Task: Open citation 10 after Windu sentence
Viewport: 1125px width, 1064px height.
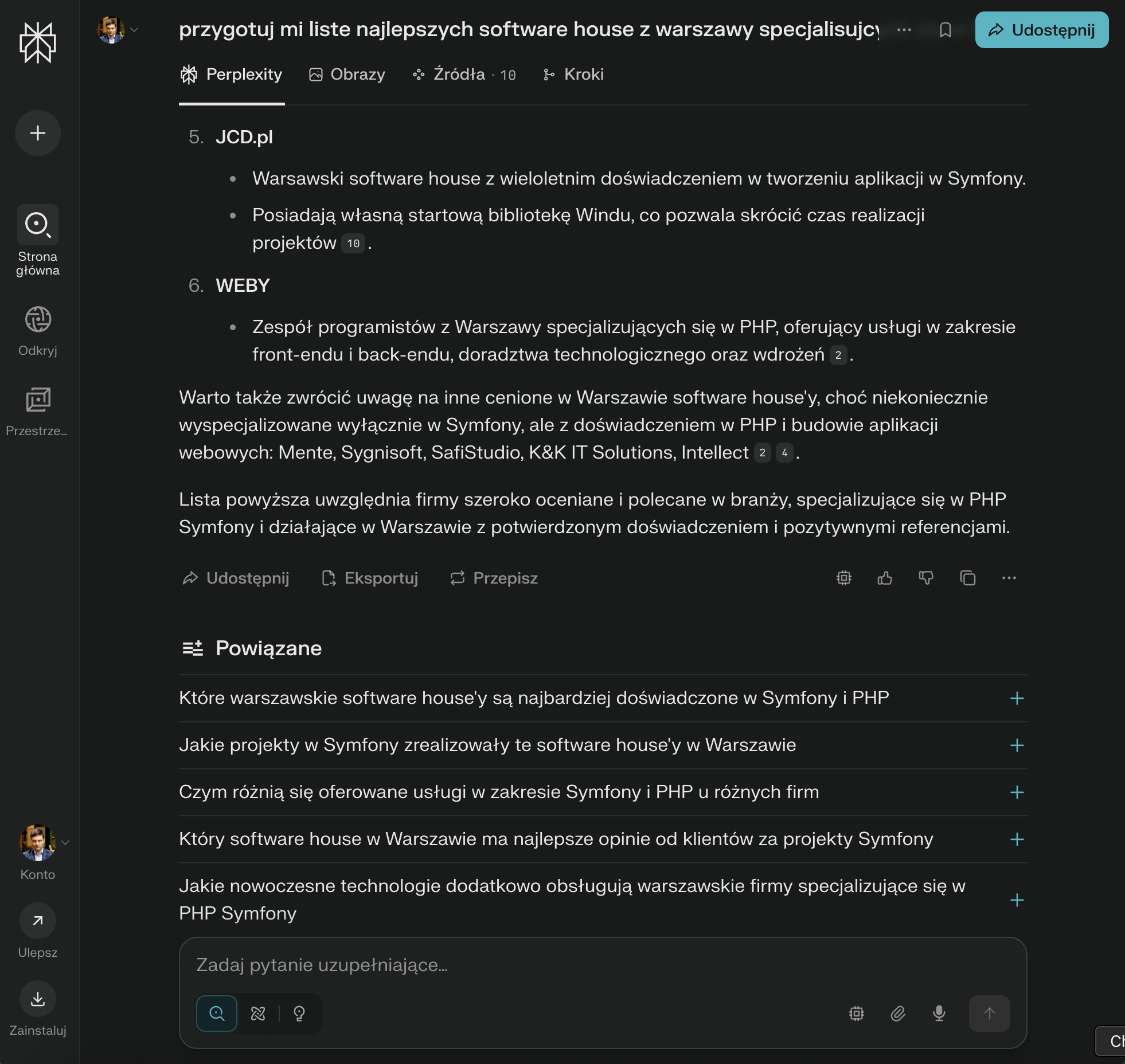Action: 353,244
